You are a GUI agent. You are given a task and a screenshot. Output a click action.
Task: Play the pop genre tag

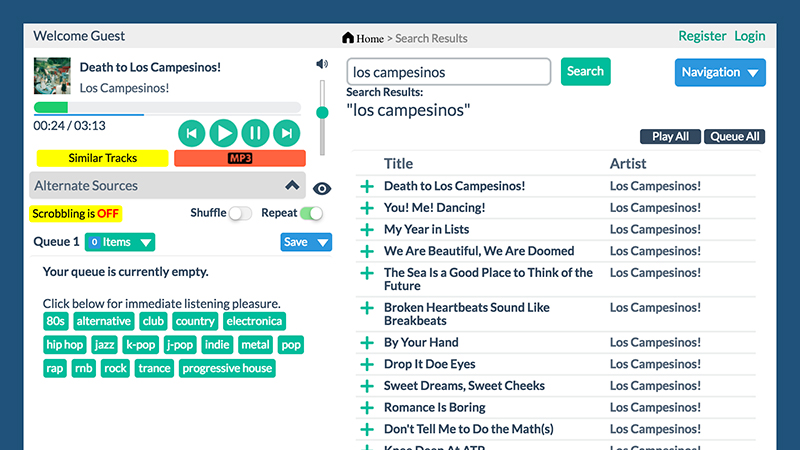[x=291, y=344]
